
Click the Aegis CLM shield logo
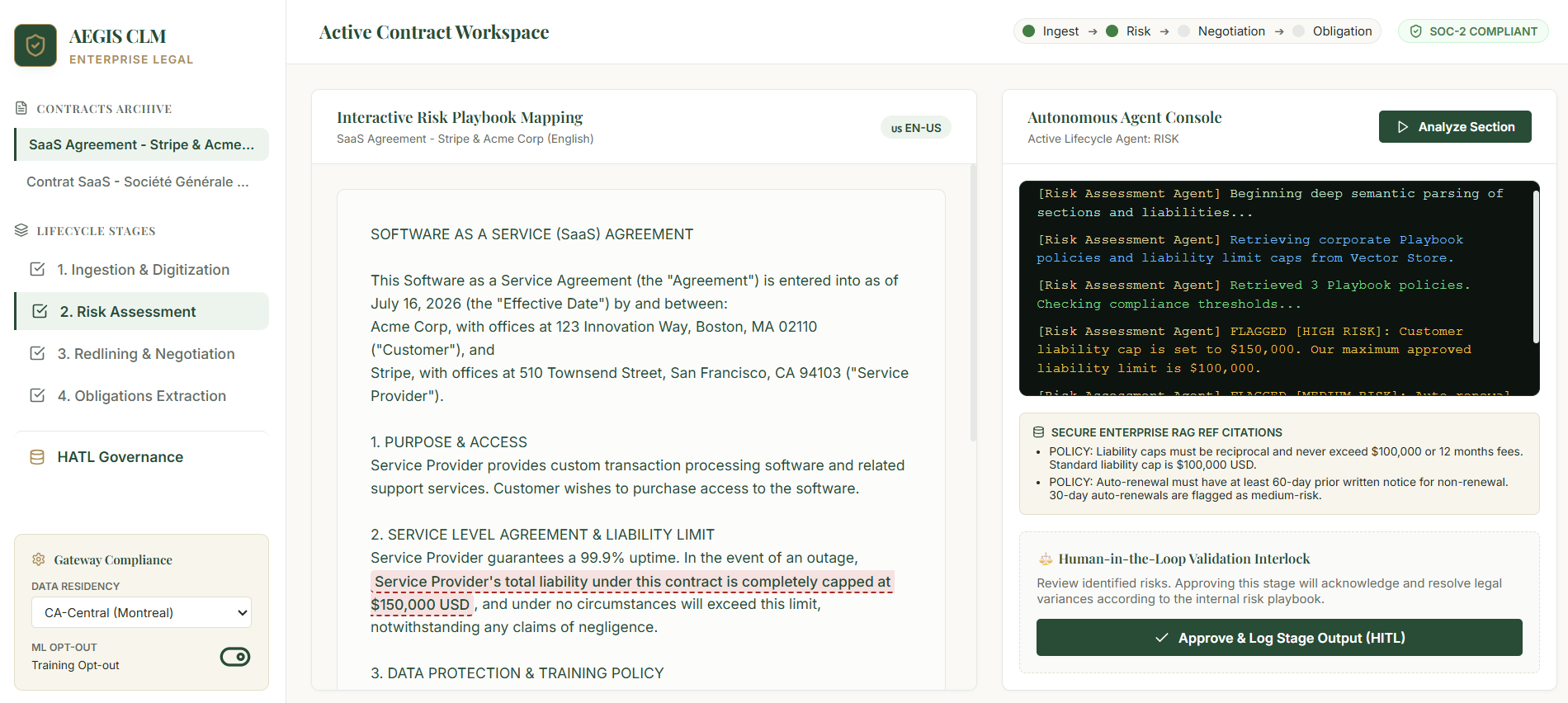pyautogui.click(x=35, y=45)
